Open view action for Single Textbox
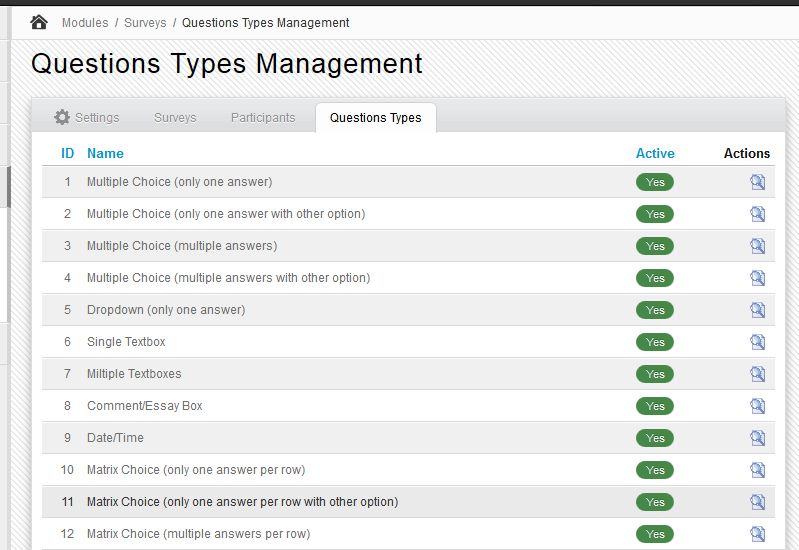 click(x=757, y=342)
